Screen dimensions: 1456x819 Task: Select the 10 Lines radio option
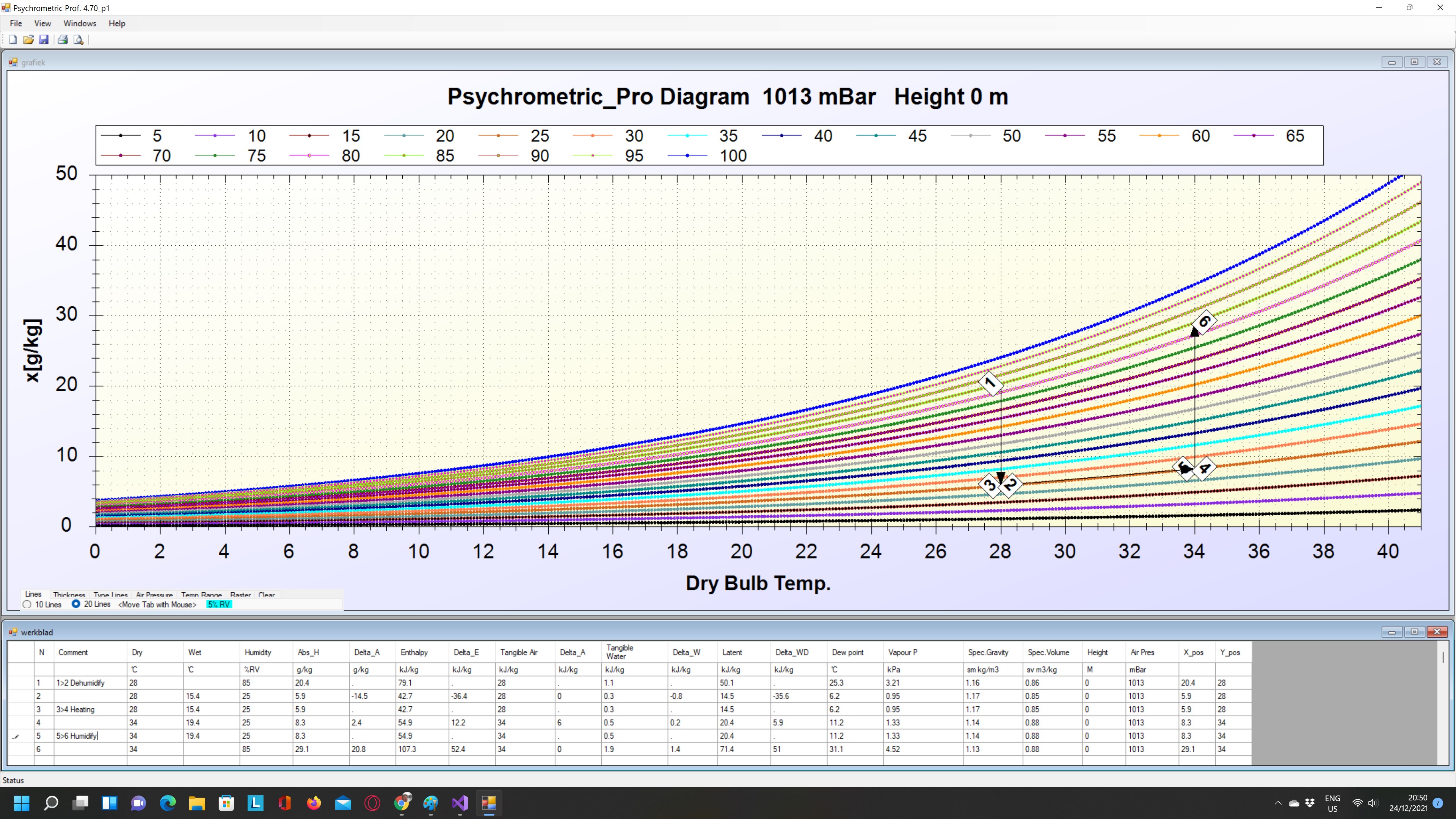point(27,604)
